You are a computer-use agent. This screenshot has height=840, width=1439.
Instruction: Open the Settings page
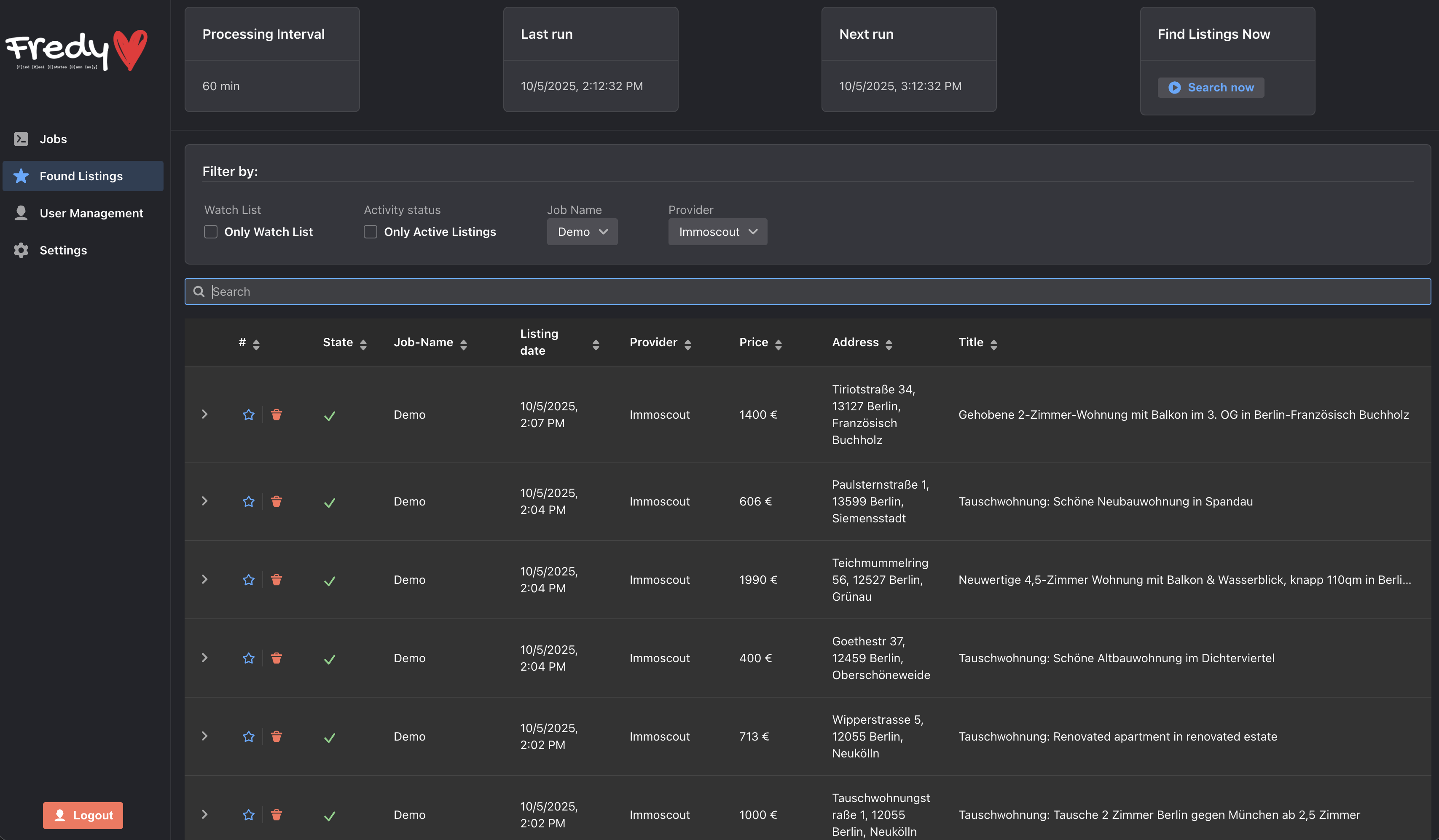pos(83,251)
